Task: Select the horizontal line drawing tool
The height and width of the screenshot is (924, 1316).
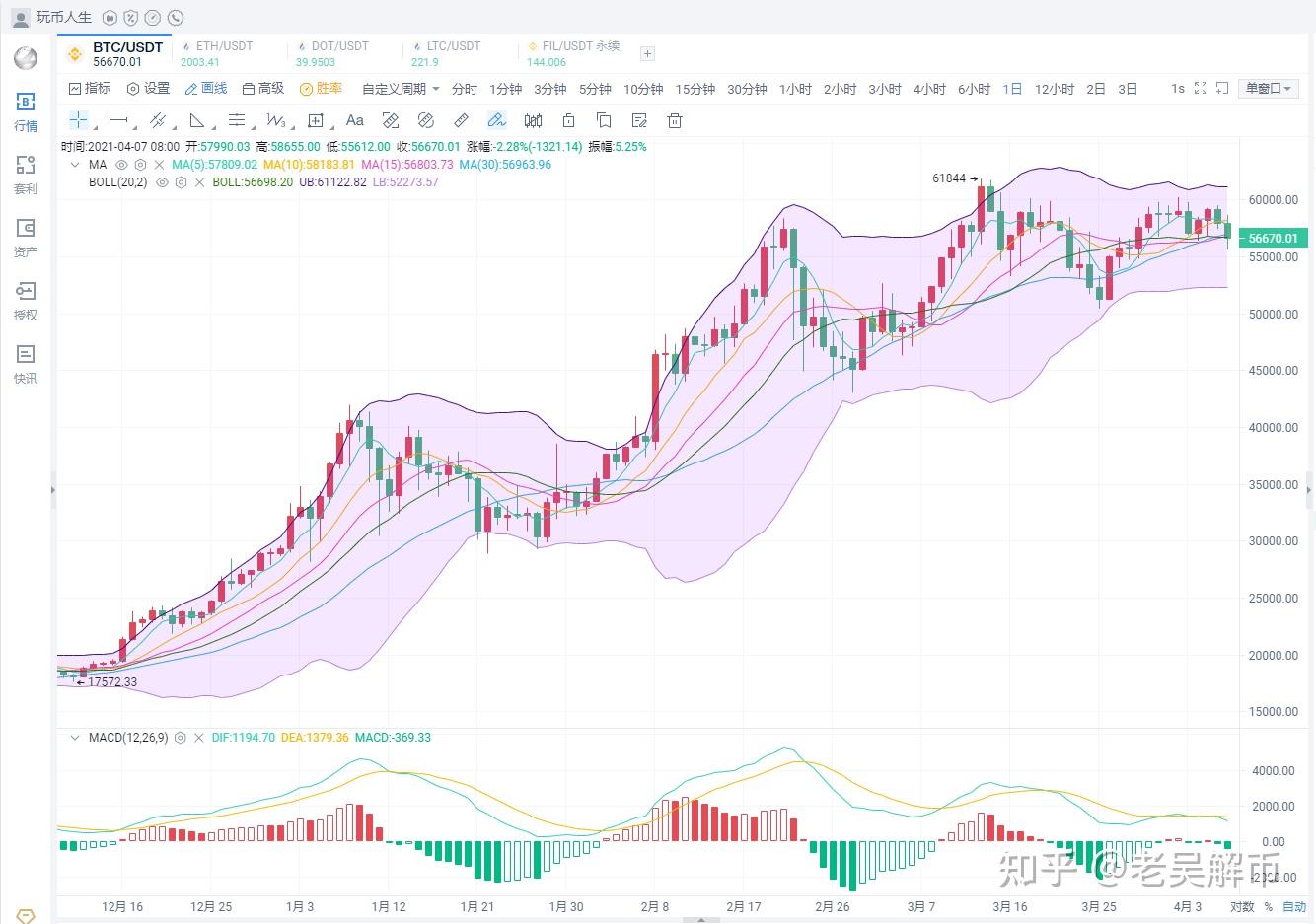Action: coord(118,120)
